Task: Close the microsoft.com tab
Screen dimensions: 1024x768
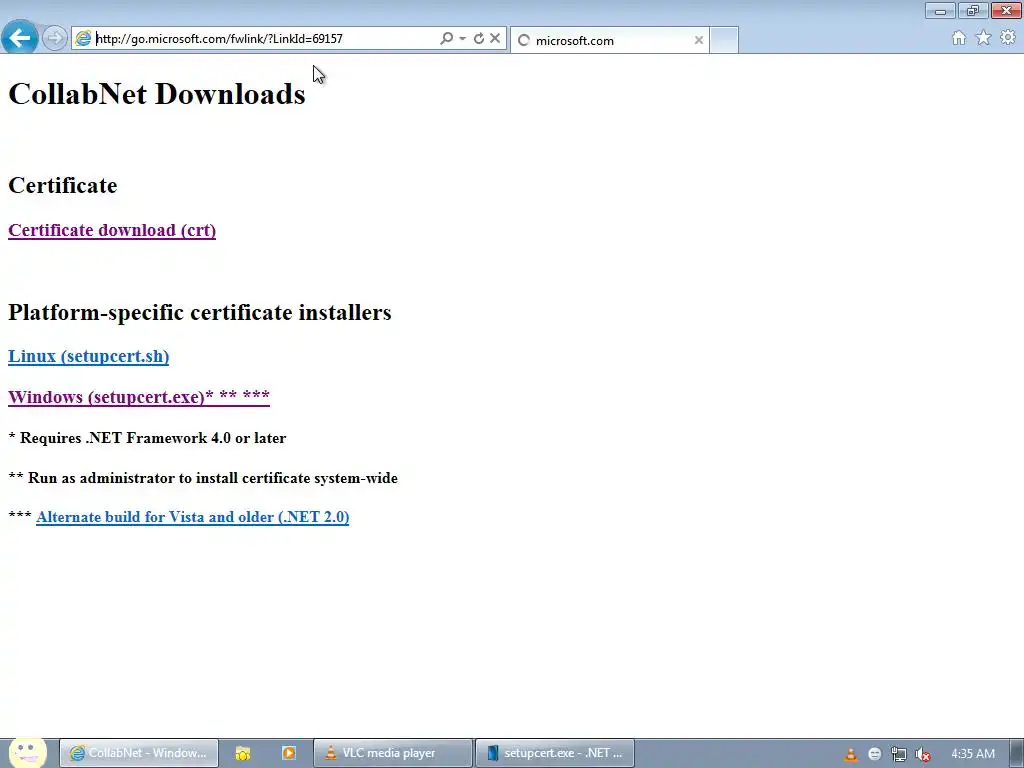Action: coord(699,40)
